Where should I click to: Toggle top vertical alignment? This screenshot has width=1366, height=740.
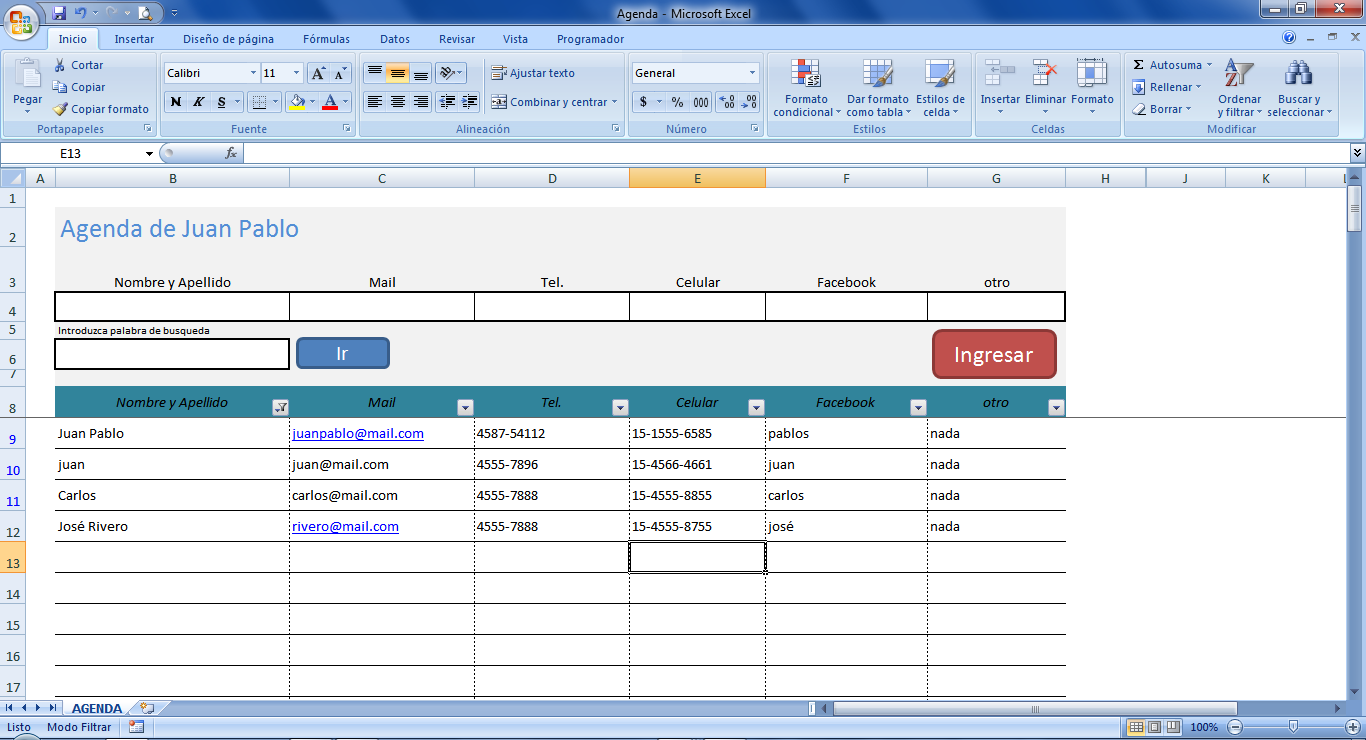pyautogui.click(x=374, y=73)
